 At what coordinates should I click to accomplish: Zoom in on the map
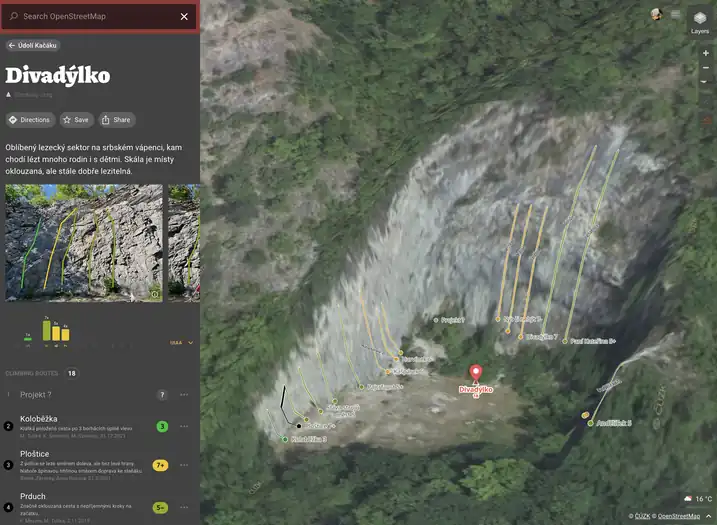706,53
